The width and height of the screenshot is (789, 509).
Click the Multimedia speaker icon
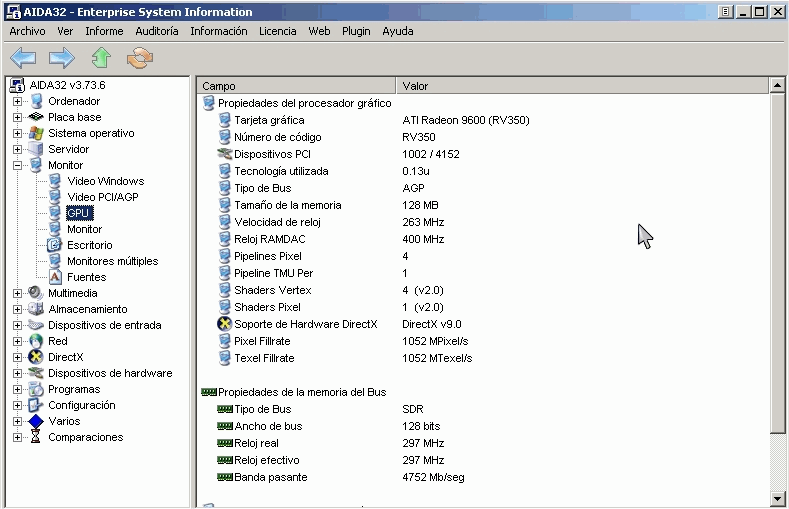(36, 293)
